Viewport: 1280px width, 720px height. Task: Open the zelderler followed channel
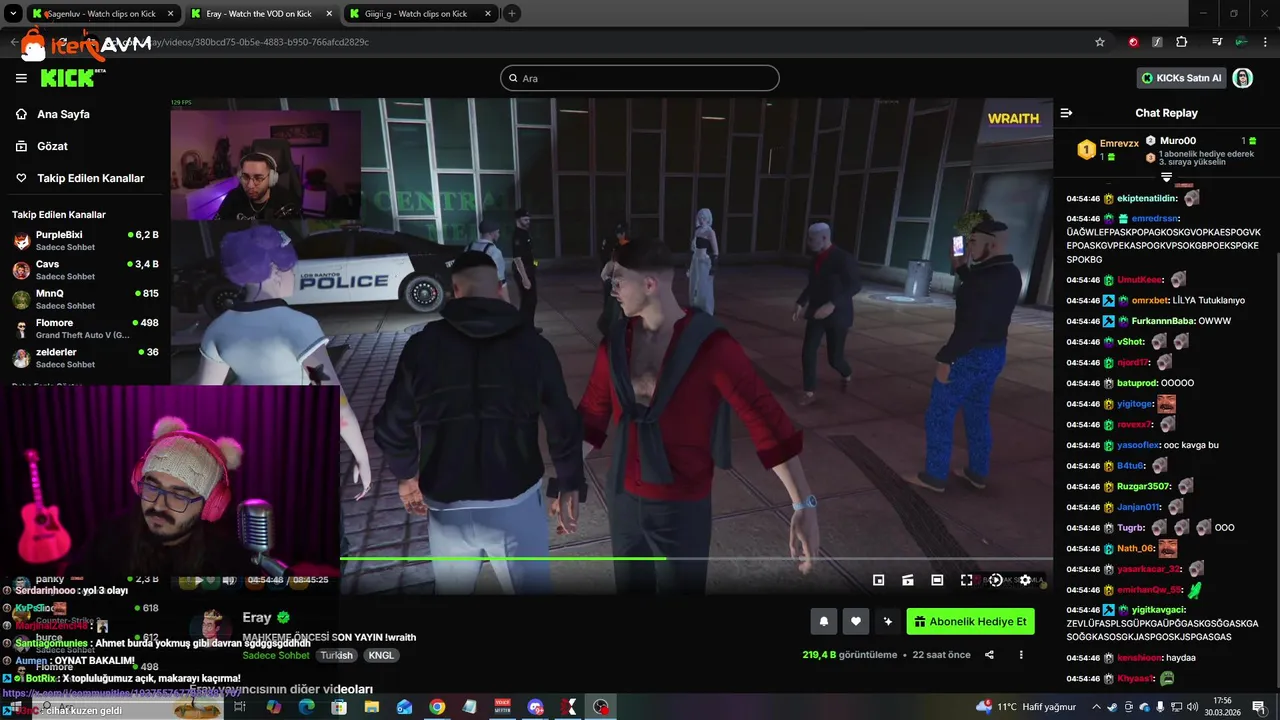85,358
